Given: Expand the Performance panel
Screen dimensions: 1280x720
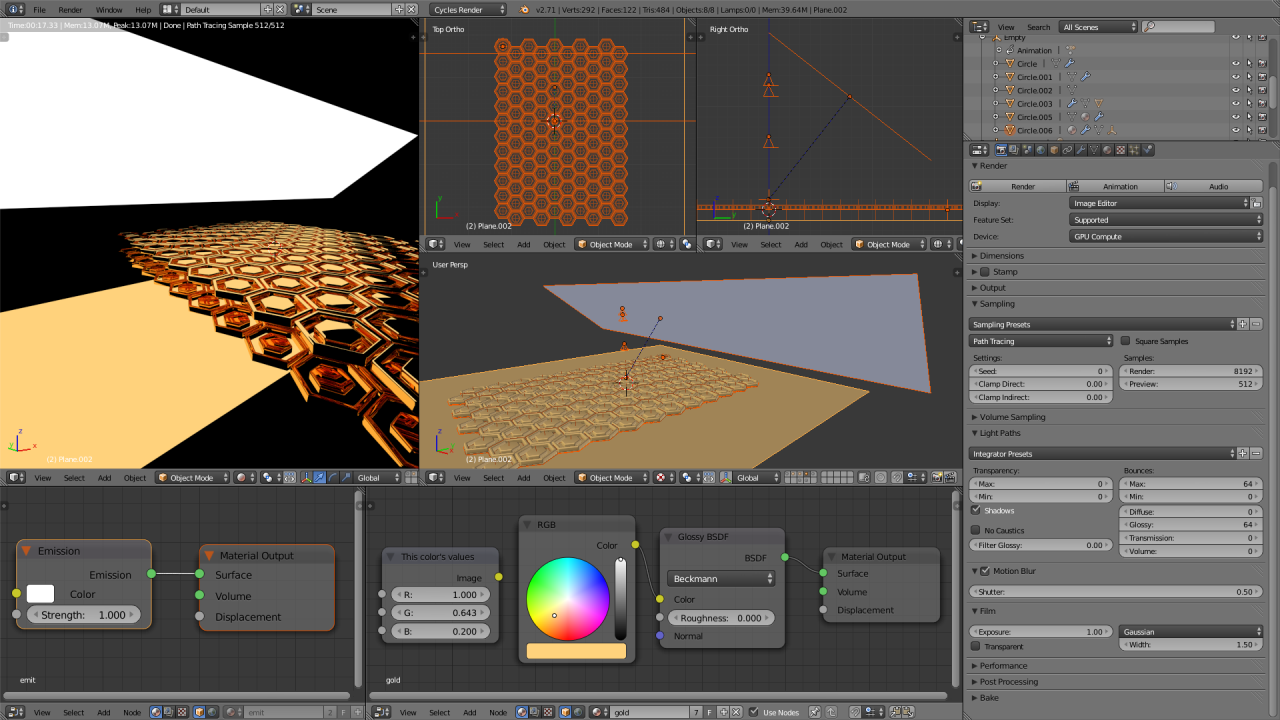Looking at the screenshot, I should (x=1003, y=666).
